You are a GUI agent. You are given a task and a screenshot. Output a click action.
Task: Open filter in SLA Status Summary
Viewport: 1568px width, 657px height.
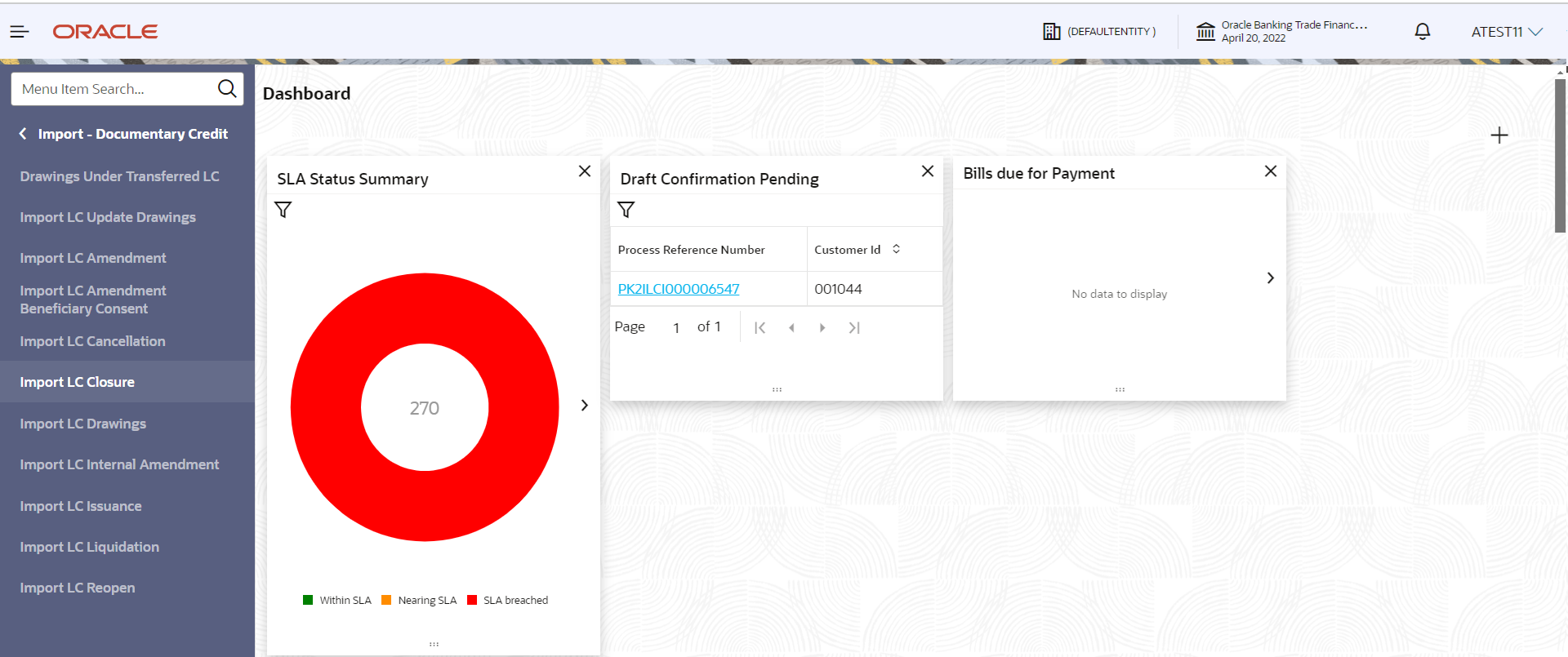[283, 210]
